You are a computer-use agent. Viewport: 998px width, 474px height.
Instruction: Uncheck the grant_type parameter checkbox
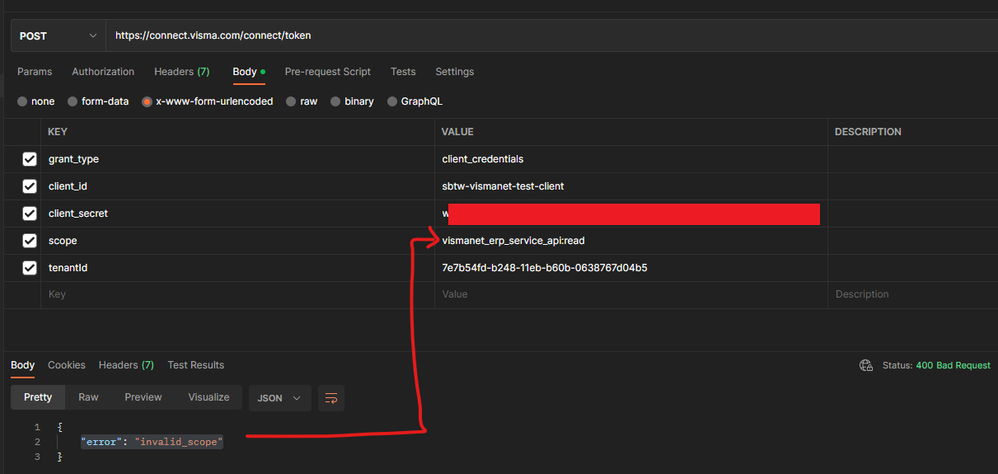click(29, 159)
